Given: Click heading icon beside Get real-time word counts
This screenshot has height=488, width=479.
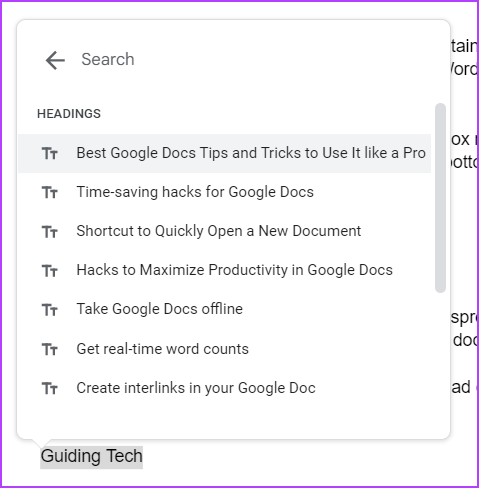Looking at the screenshot, I should (x=50, y=350).
